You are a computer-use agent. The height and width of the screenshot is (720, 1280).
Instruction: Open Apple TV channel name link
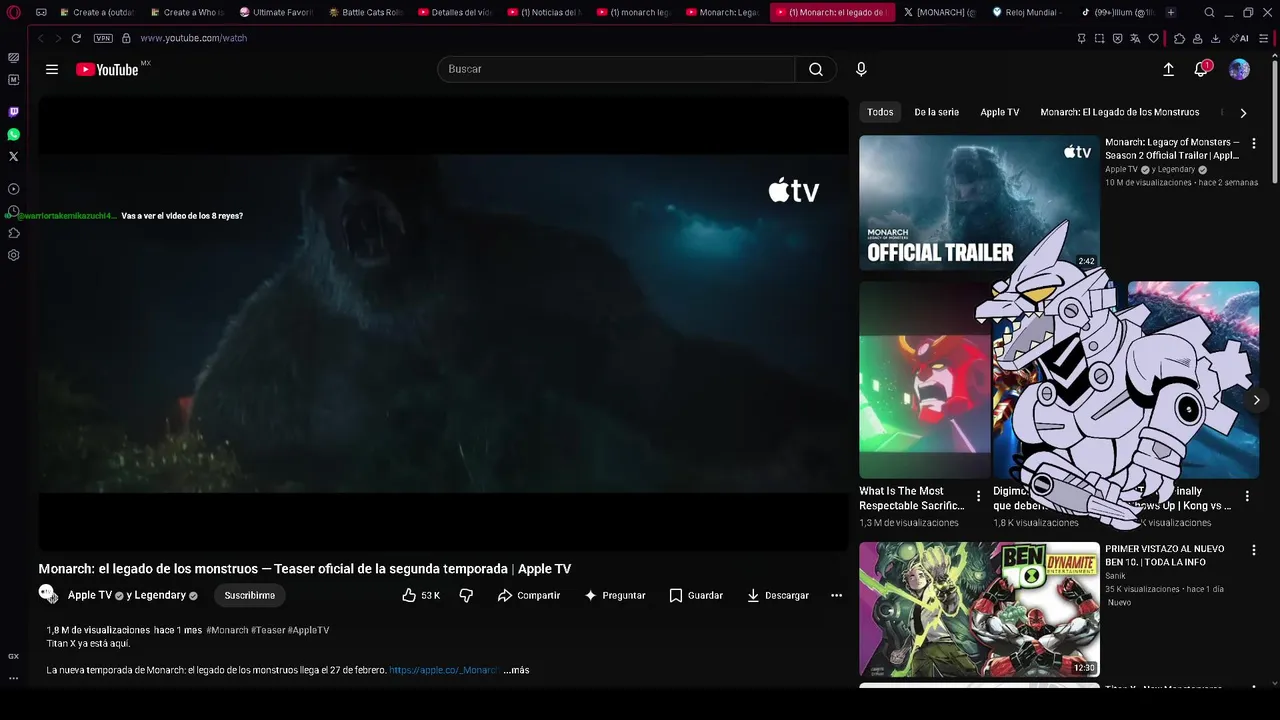pyautogui.click(x=90, y=595)
